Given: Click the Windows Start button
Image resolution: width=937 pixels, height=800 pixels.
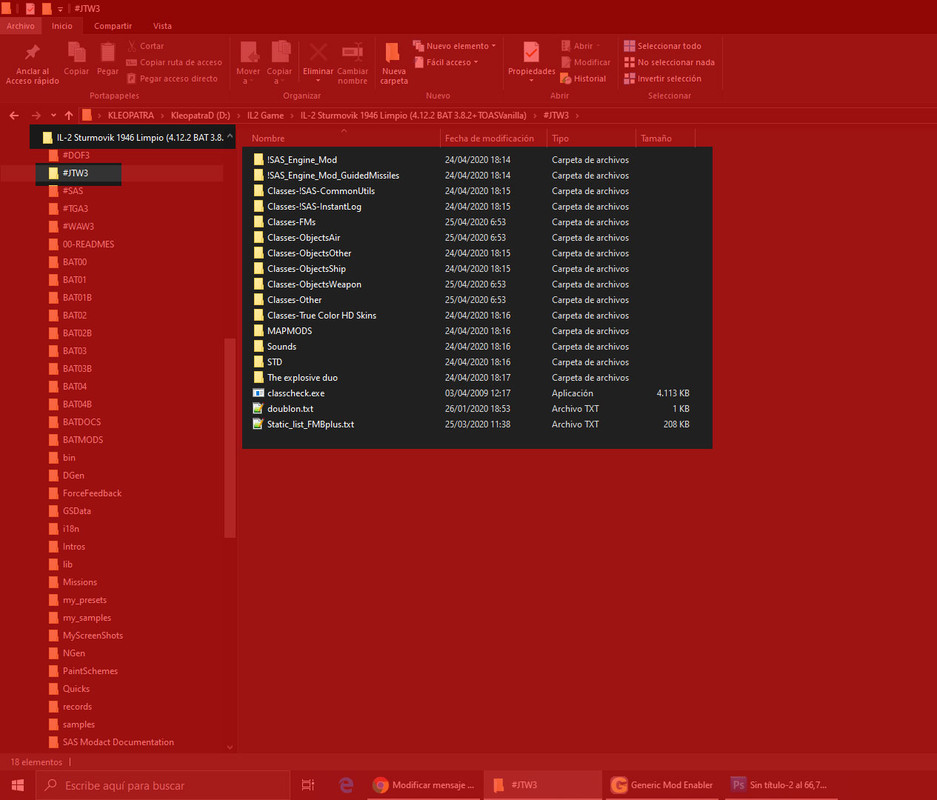Looking at the screenshot, I should 17,784.
